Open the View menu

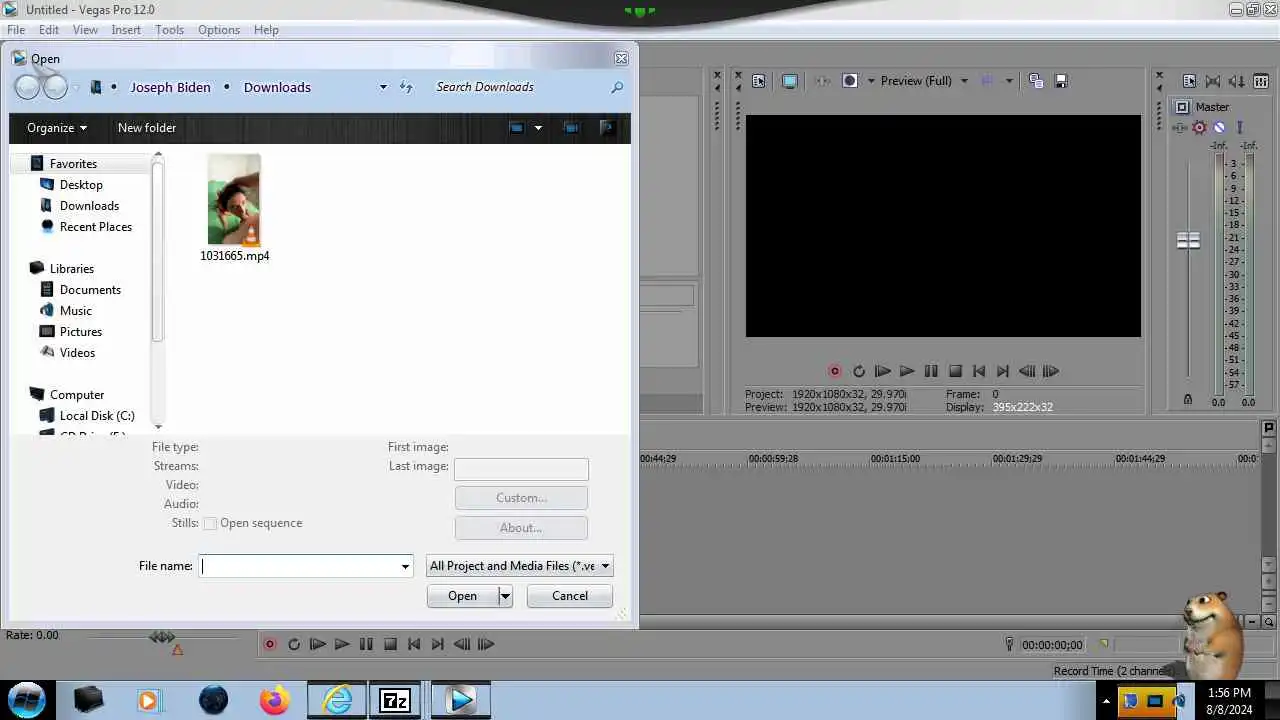(85, 30)
